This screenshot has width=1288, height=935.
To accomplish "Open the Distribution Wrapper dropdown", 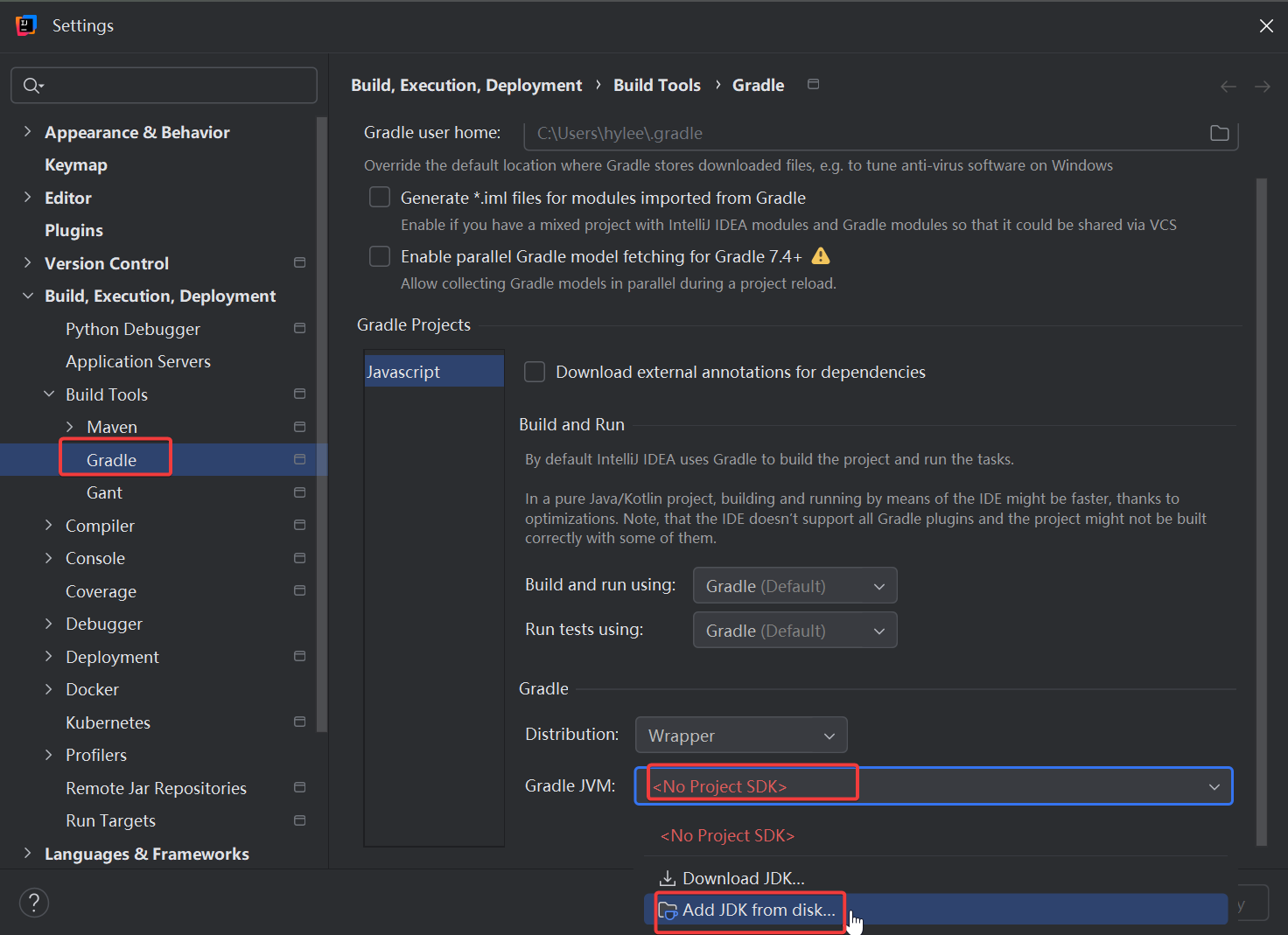I will click(740, 736).
